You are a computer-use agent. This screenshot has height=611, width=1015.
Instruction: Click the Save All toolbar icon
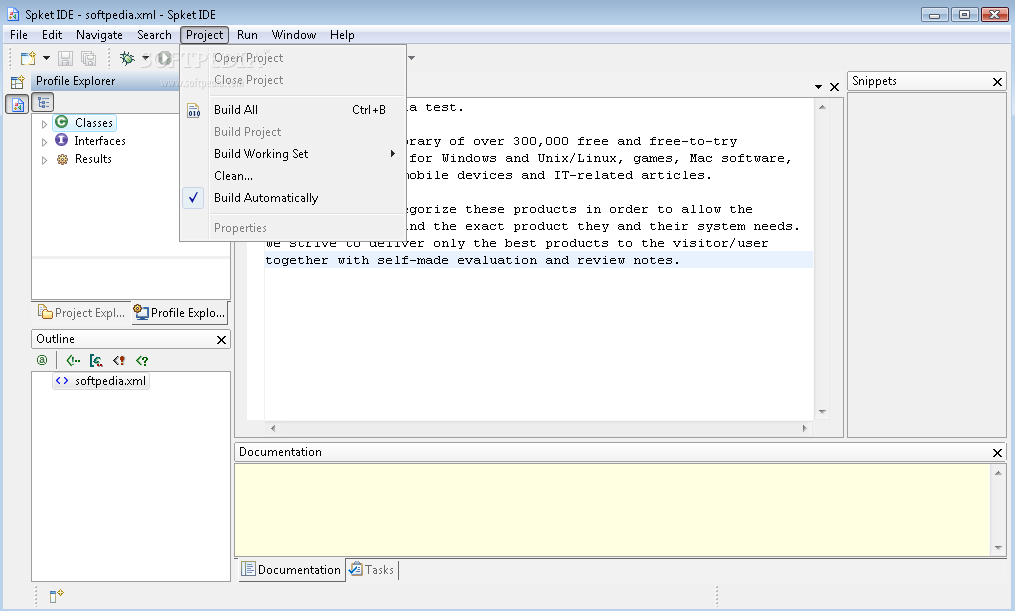(x=88, y=58)
